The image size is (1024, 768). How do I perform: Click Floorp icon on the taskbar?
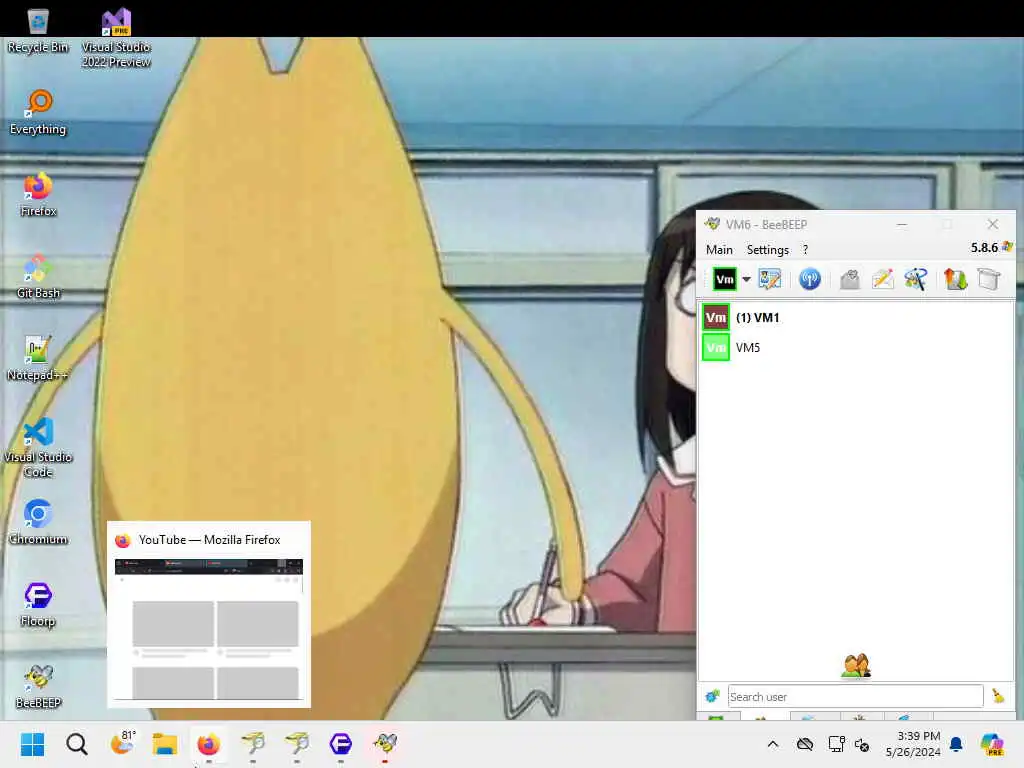(341, 744)
